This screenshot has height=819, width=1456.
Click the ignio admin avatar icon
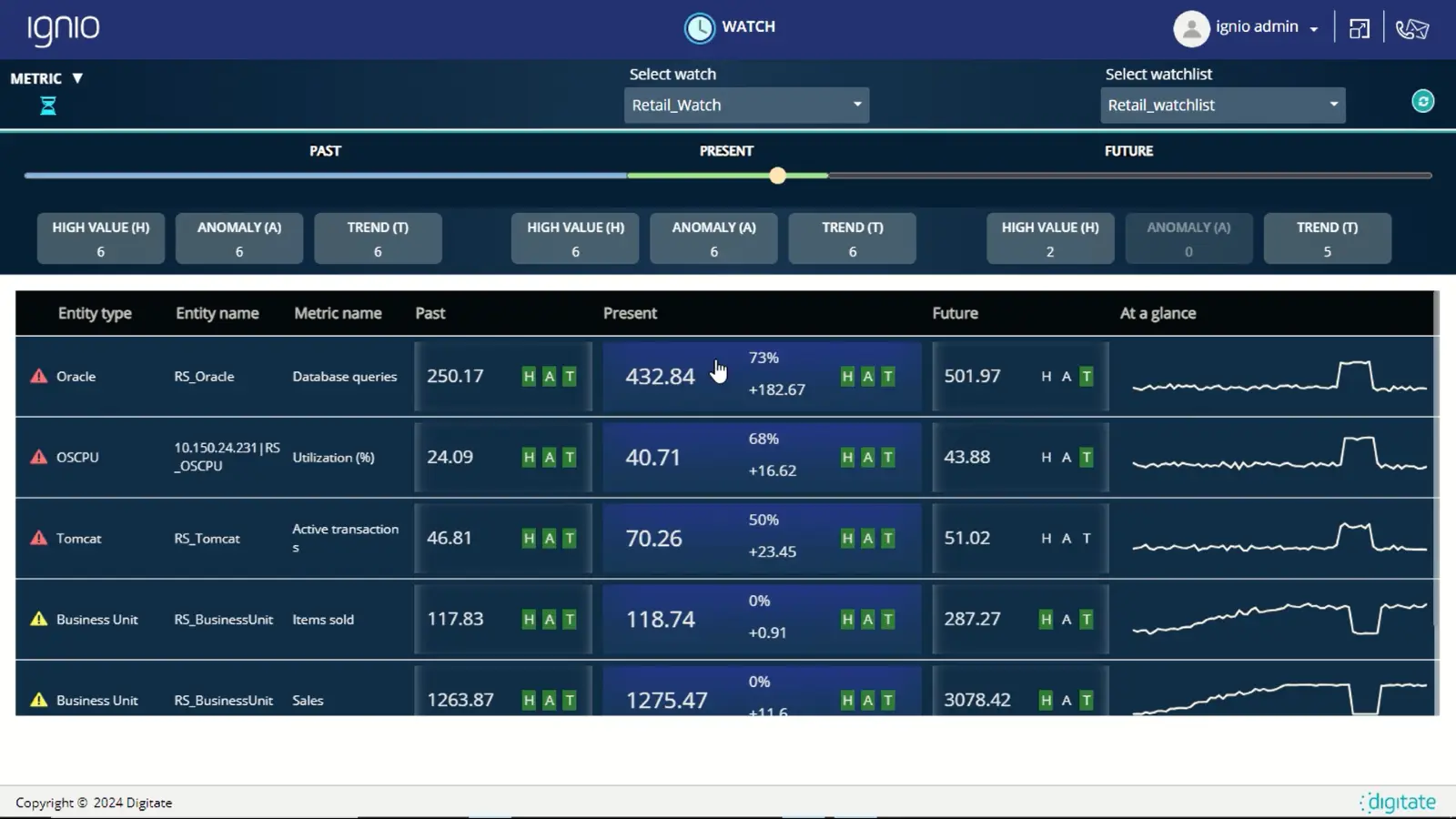pos(1190,28)
